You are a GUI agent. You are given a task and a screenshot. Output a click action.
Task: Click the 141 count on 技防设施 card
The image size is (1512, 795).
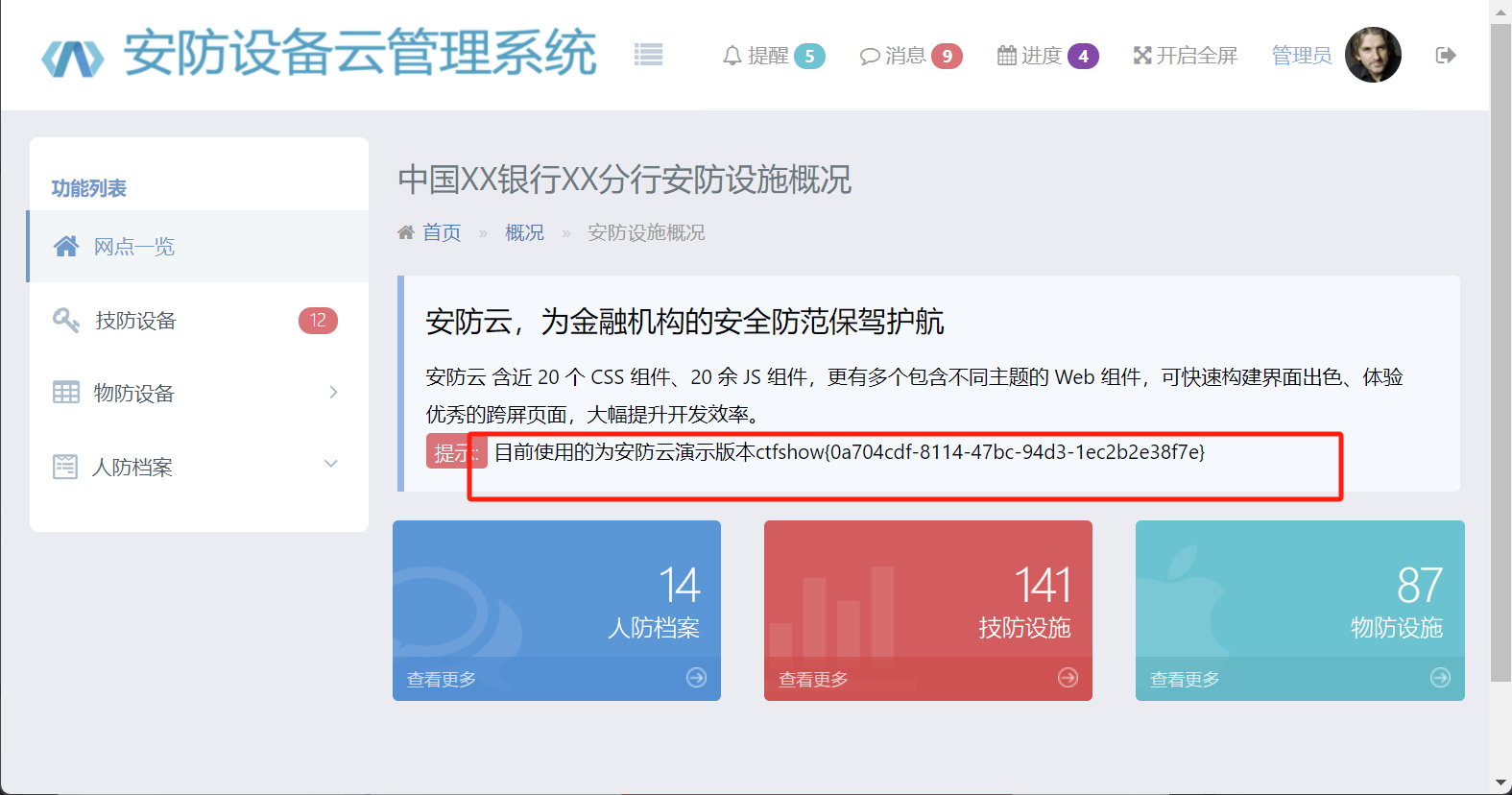(1043, 585)
